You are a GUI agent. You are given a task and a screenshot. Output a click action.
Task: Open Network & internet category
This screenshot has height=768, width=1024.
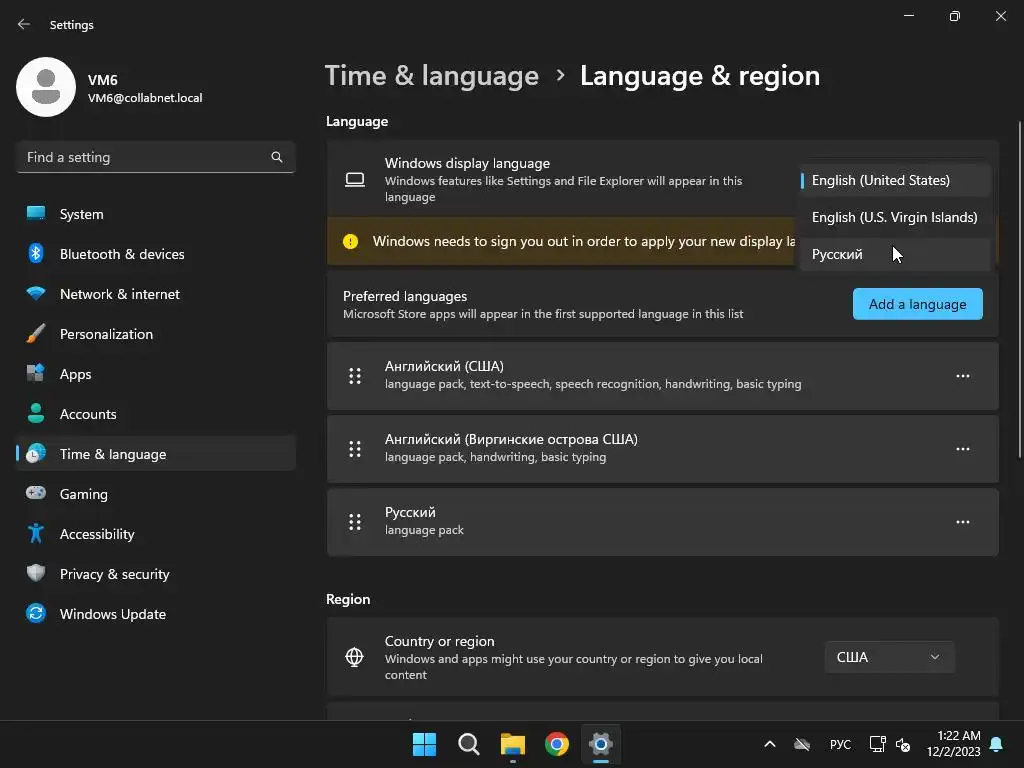[x=155, y=294]
